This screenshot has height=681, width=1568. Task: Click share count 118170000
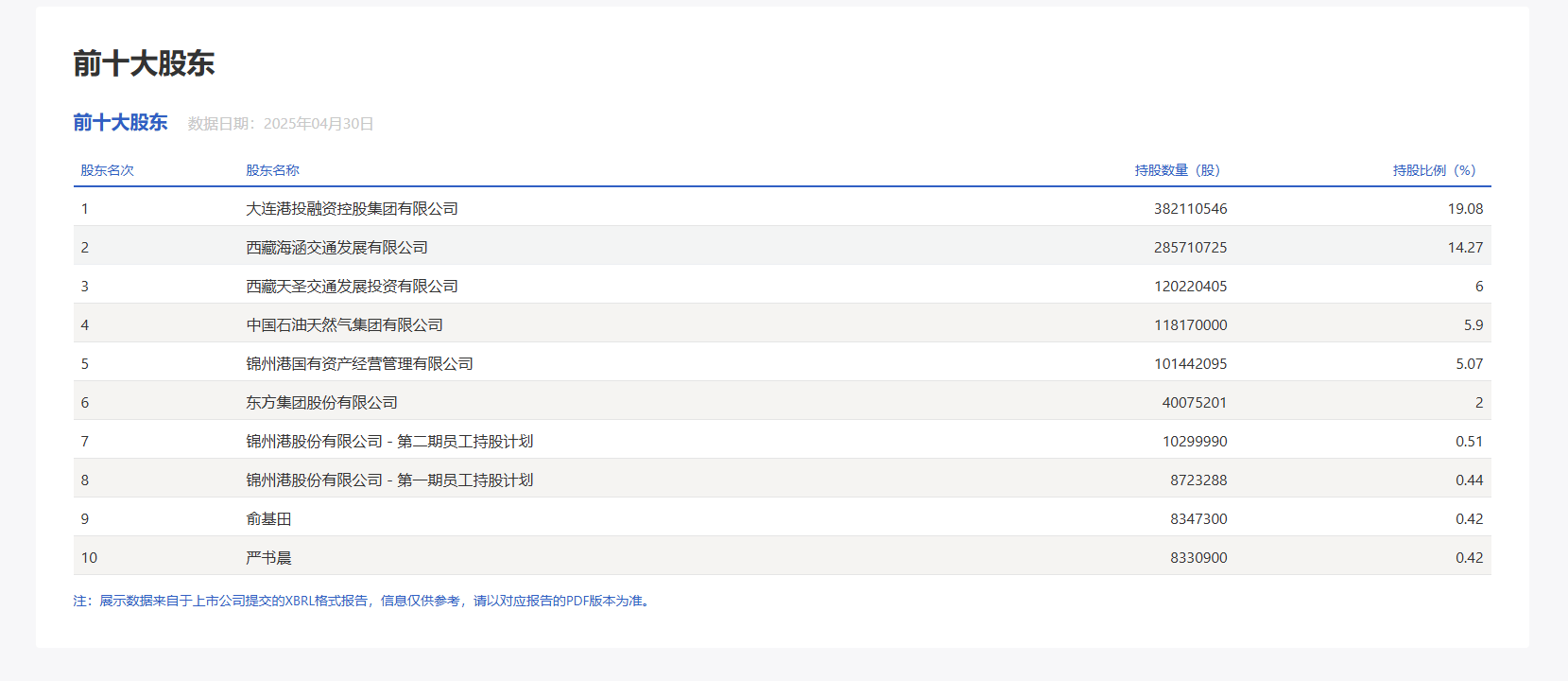point(1190,324)
